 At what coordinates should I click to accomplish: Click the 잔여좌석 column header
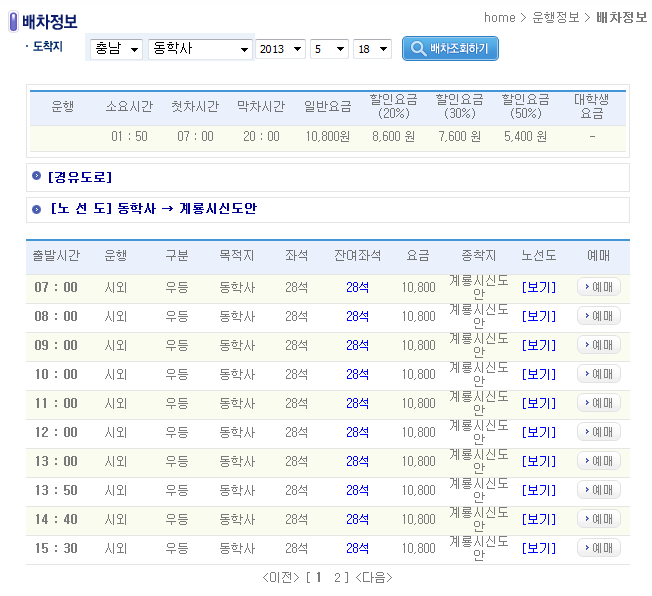pos(357,255)
